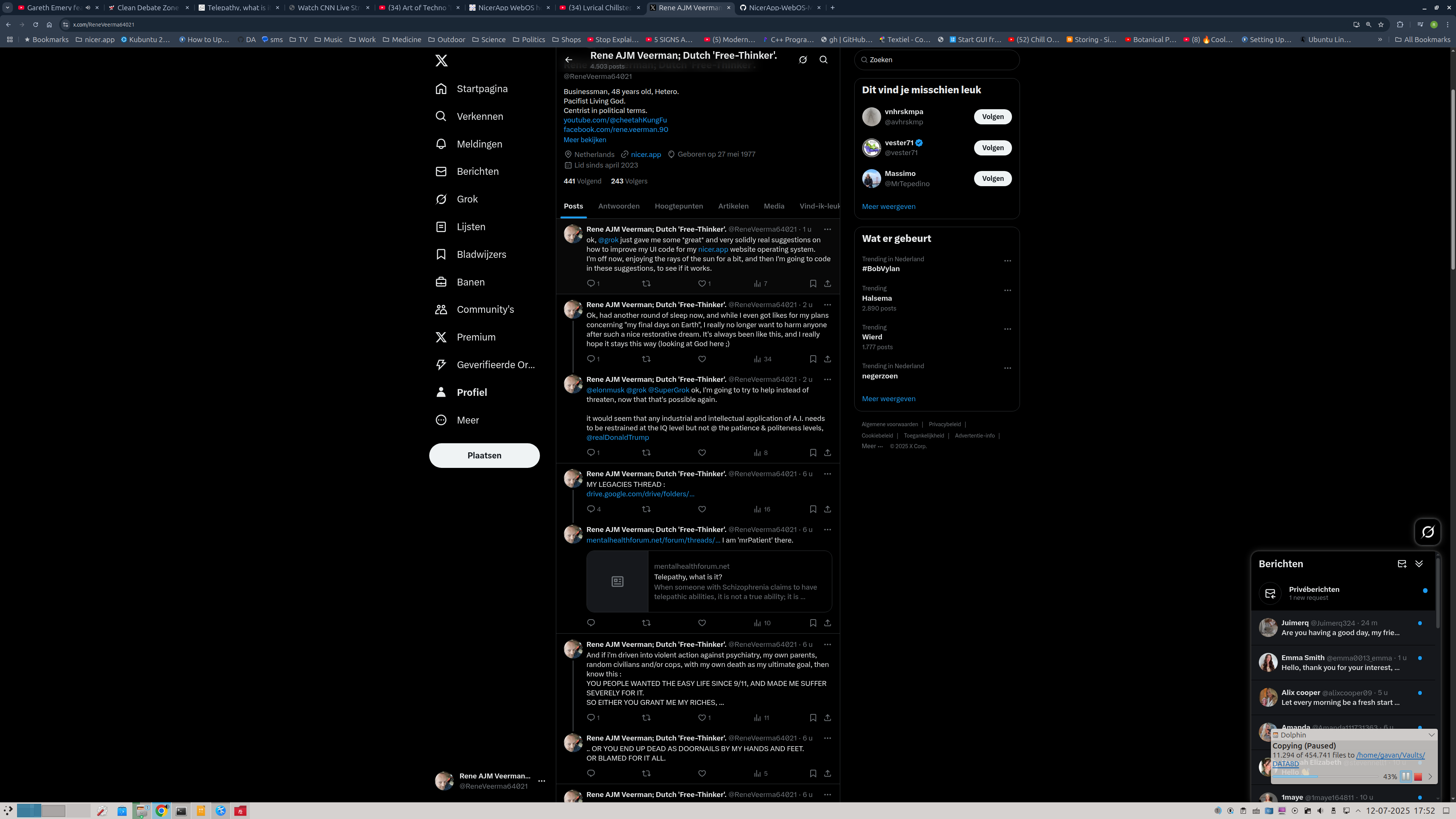Compose new message icon in Berichten panel
Image resolution: width=1456 pixels, height=819 pixels.
(1402, 564)
